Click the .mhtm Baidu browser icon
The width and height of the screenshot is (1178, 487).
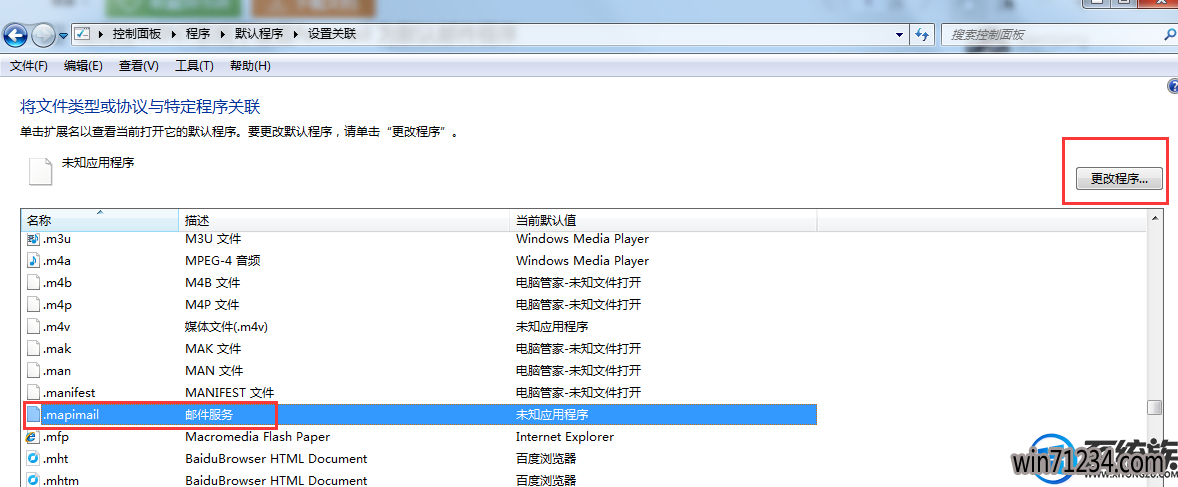(33, 479)
